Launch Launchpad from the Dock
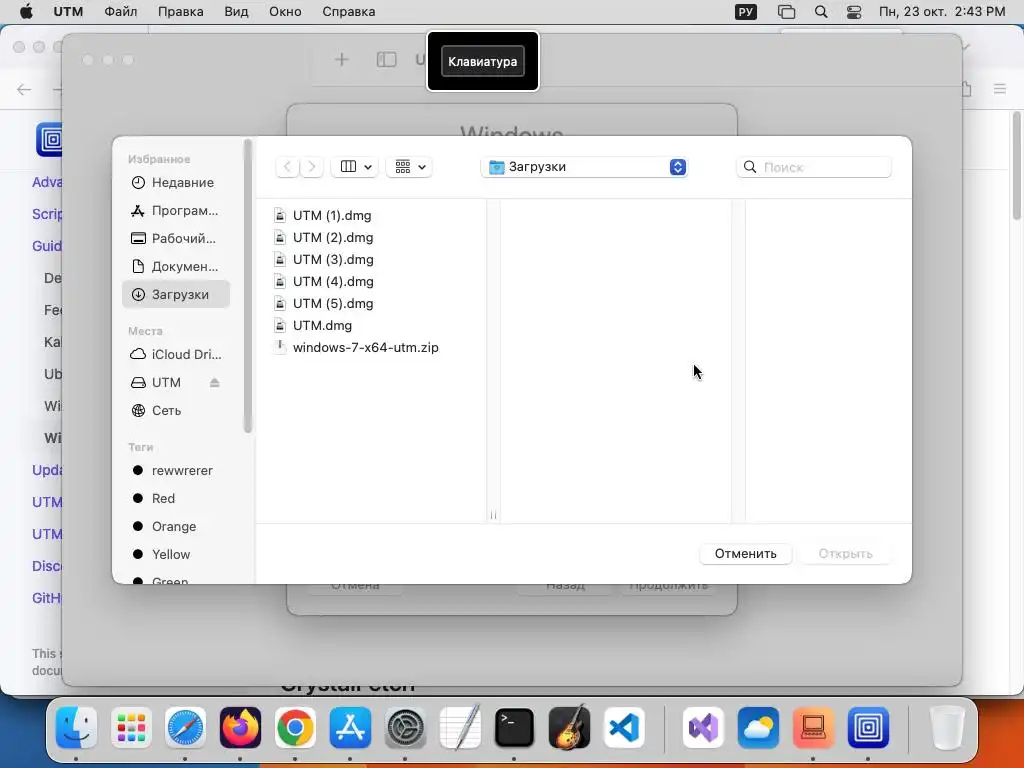Image resolution: width=1024 pixels, height=768 pixels. click(131, 728)
